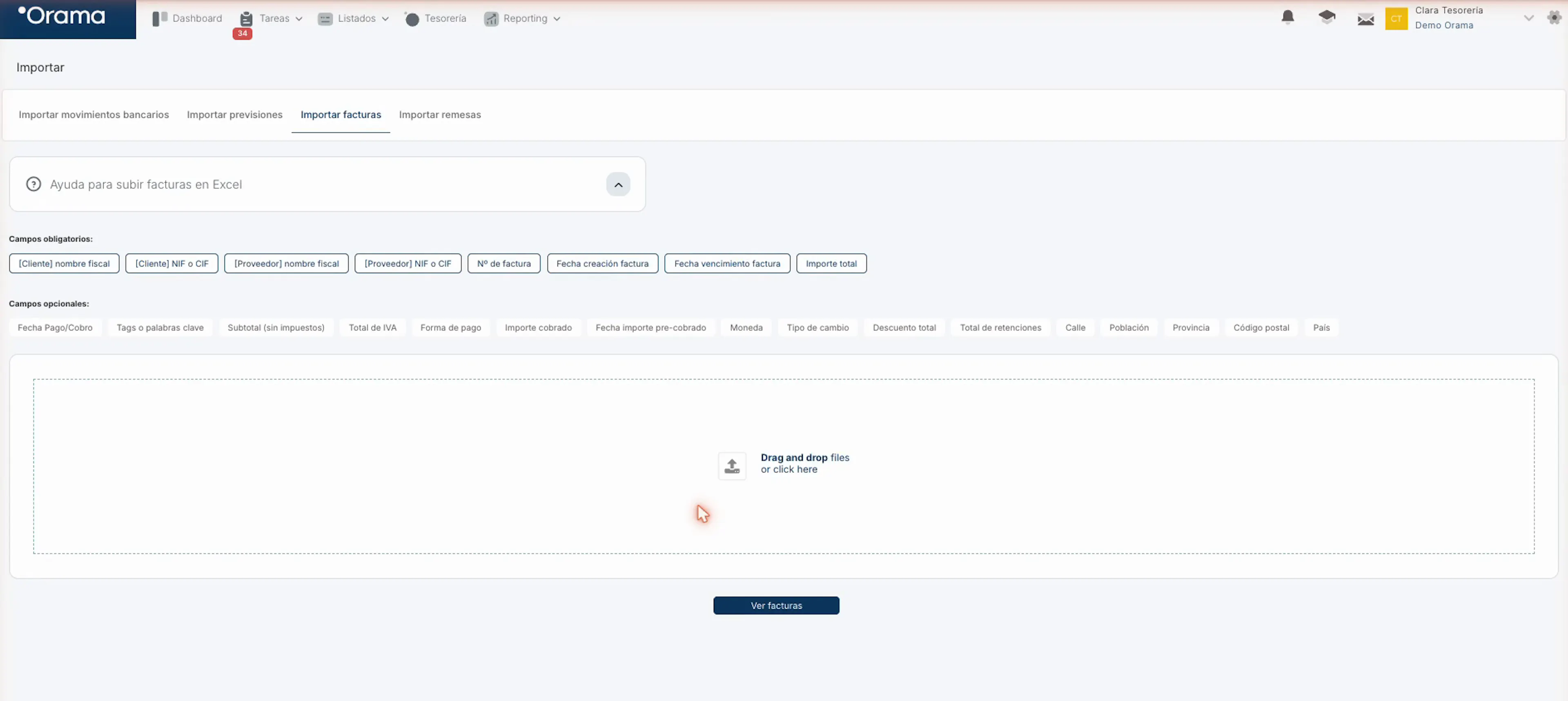Screen dimensions: 1568x701
Task: Click the [Cliente] nombre fiscal field tag
Action: (64, 263)
